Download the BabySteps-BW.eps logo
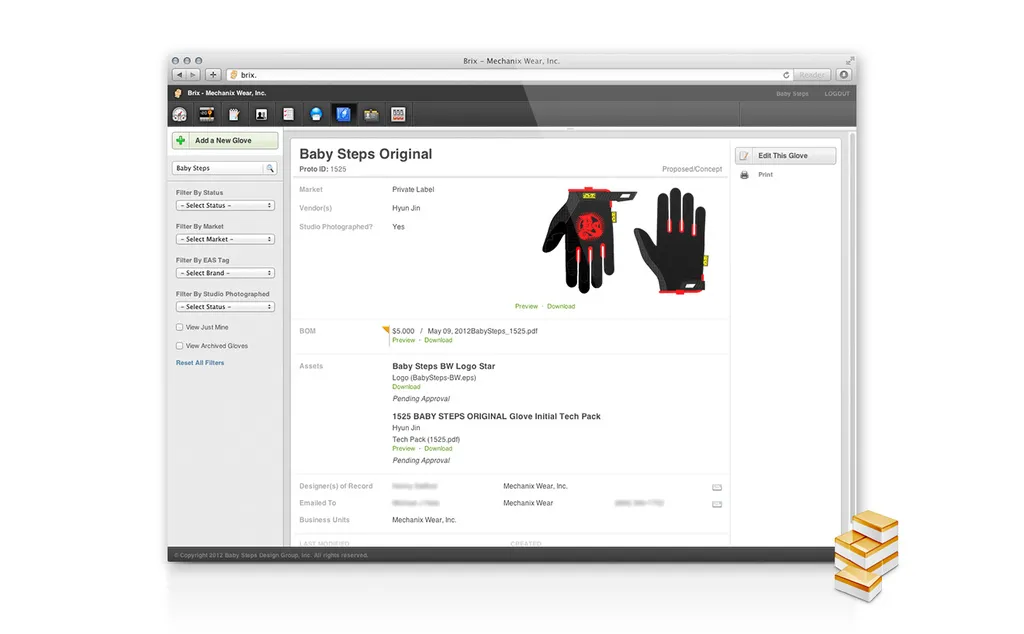The width and height of the screenshot is (1024, 634). coord(406,387)
